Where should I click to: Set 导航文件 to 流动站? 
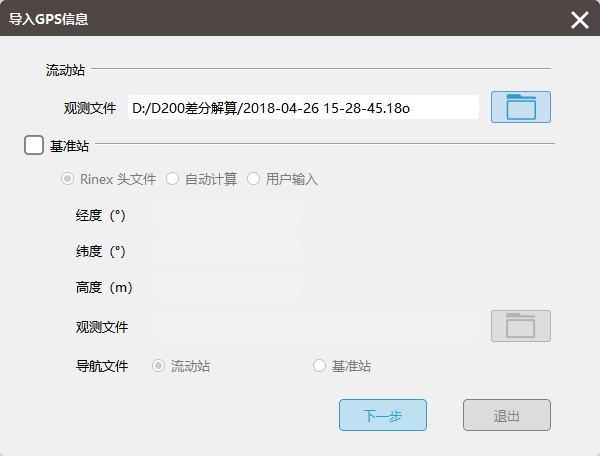158,366
